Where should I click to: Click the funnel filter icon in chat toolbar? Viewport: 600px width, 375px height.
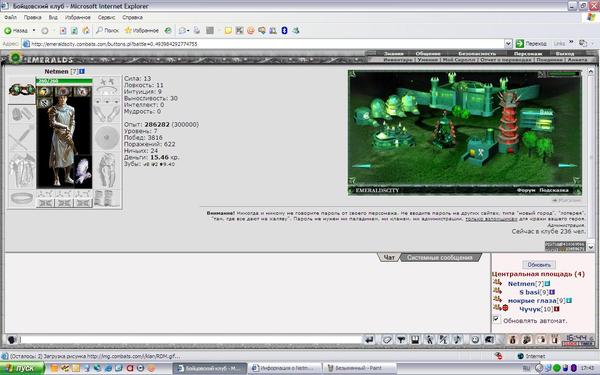(x=401, y=340)
